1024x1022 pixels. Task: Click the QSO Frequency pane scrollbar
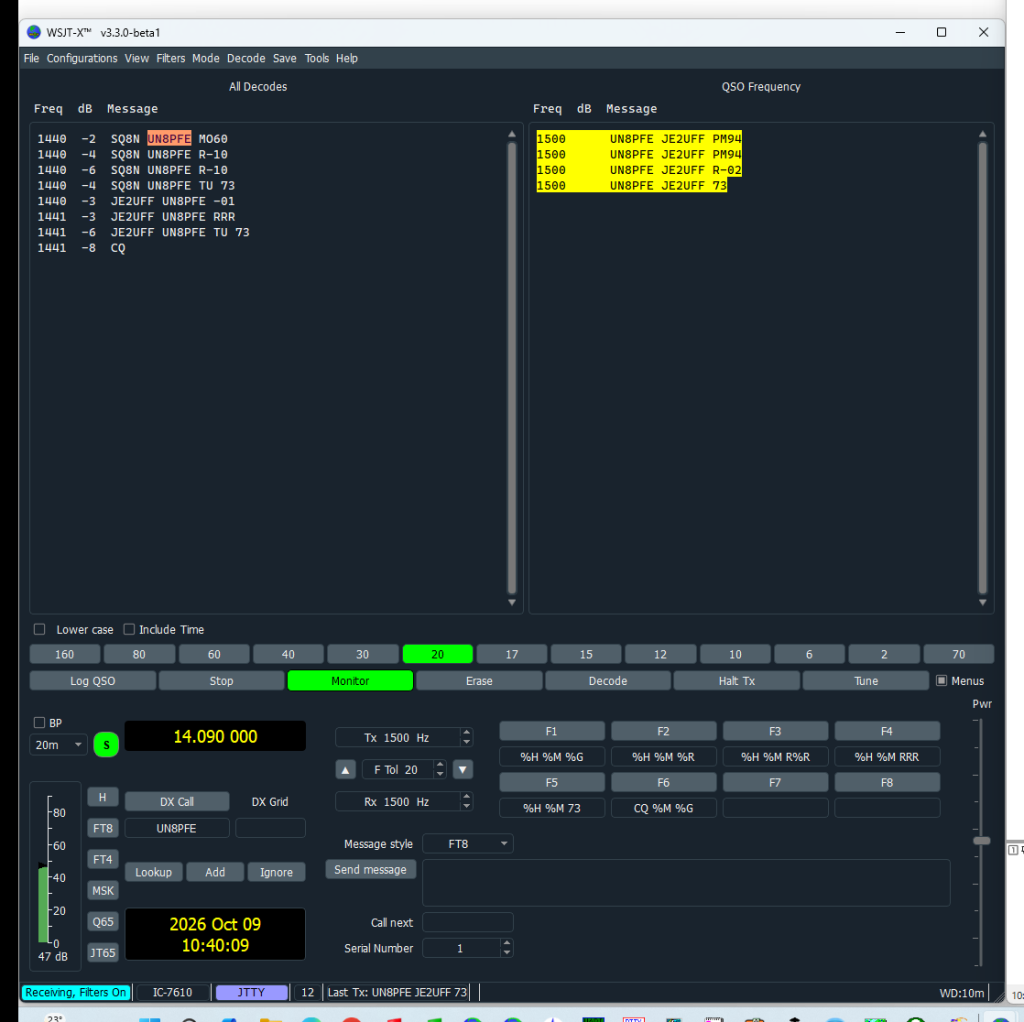coord(982,368)
